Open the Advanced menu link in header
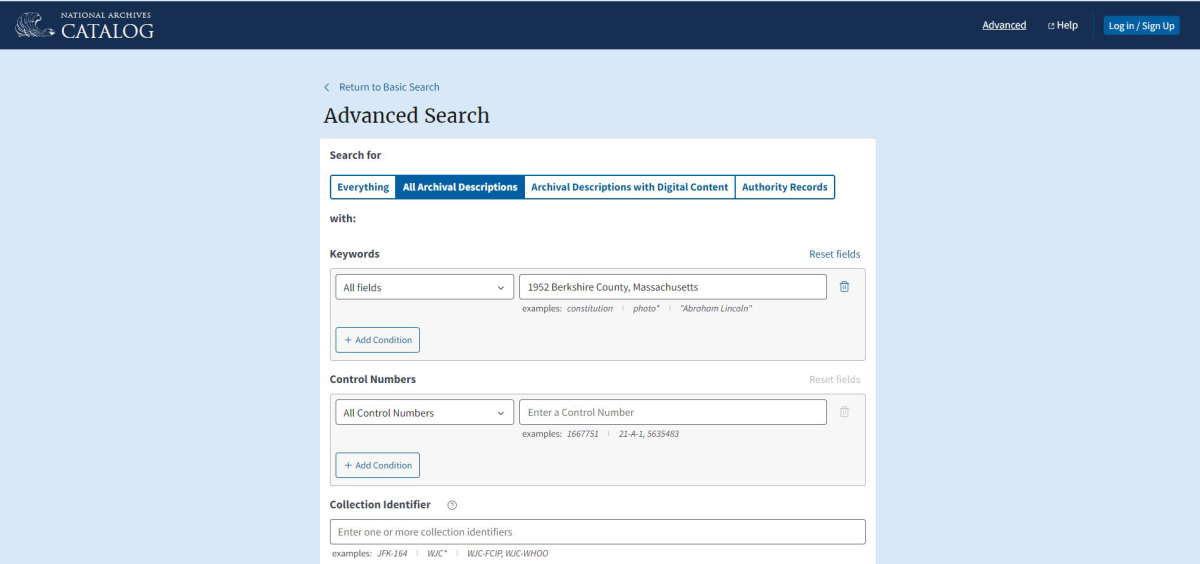Viewport: 1200px width, 564px height. point(1004,25)
